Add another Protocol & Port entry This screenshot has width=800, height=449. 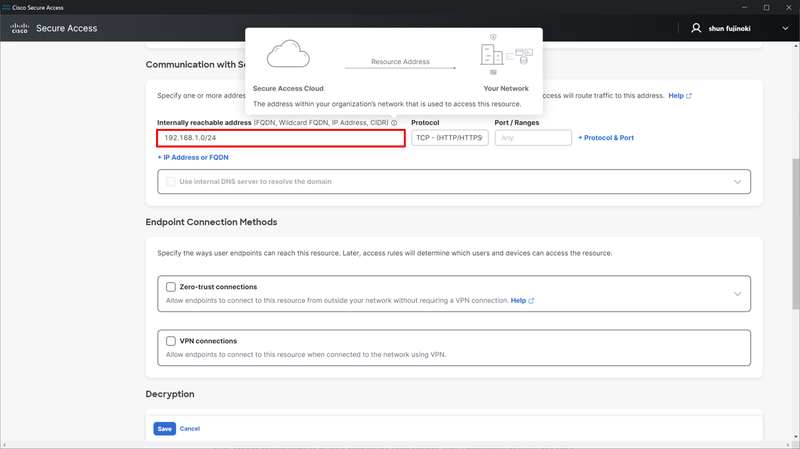point(606,138)
